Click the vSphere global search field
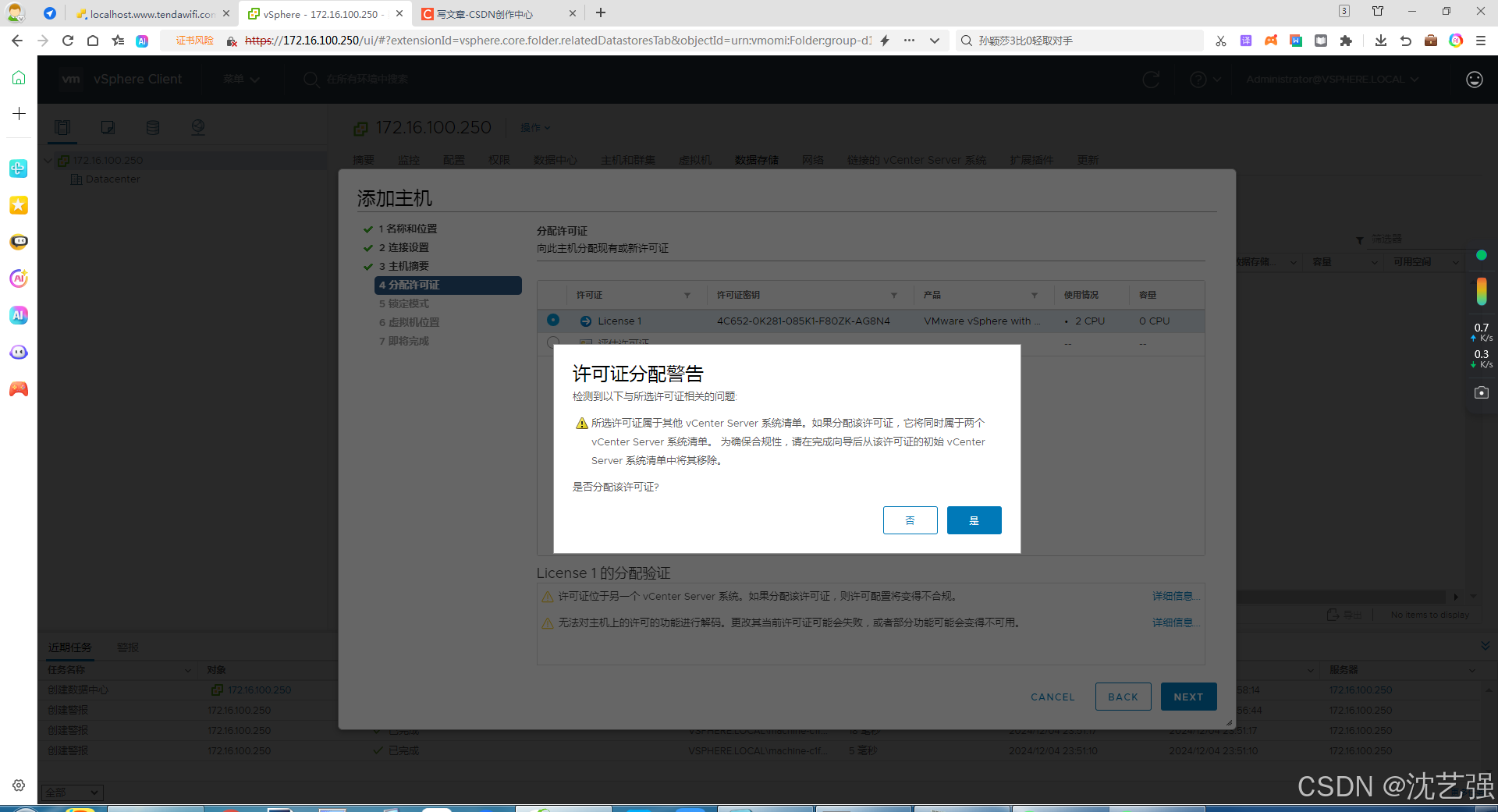This screenshot has width=1498, height=812. pos(367,79)
